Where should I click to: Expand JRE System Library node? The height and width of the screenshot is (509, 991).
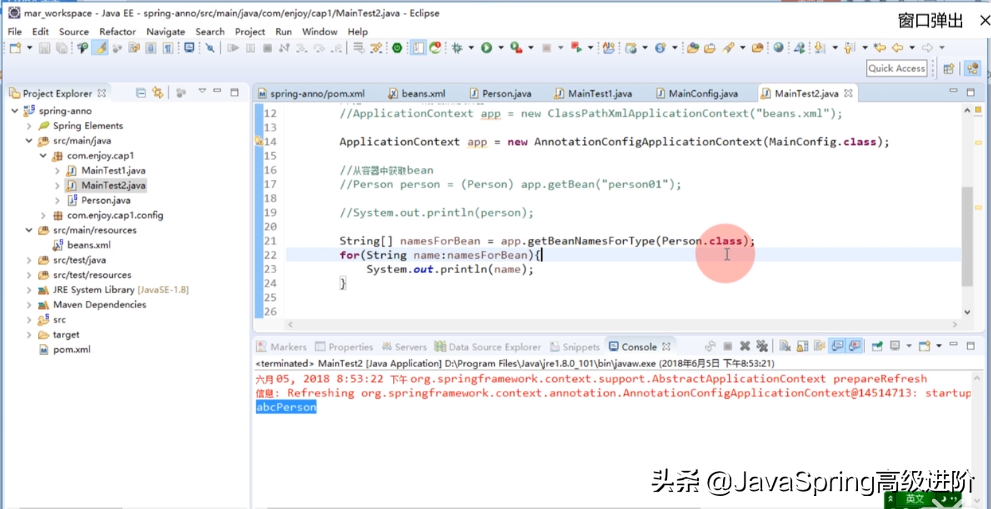28,290
